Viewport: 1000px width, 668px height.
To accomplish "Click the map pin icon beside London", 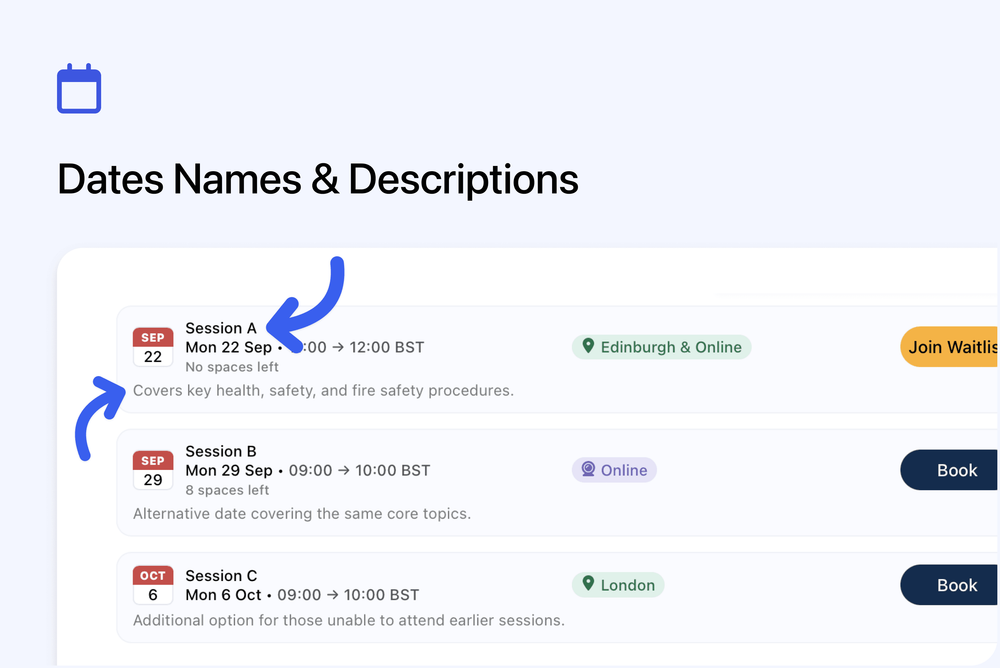I will (x=589, y=584).
